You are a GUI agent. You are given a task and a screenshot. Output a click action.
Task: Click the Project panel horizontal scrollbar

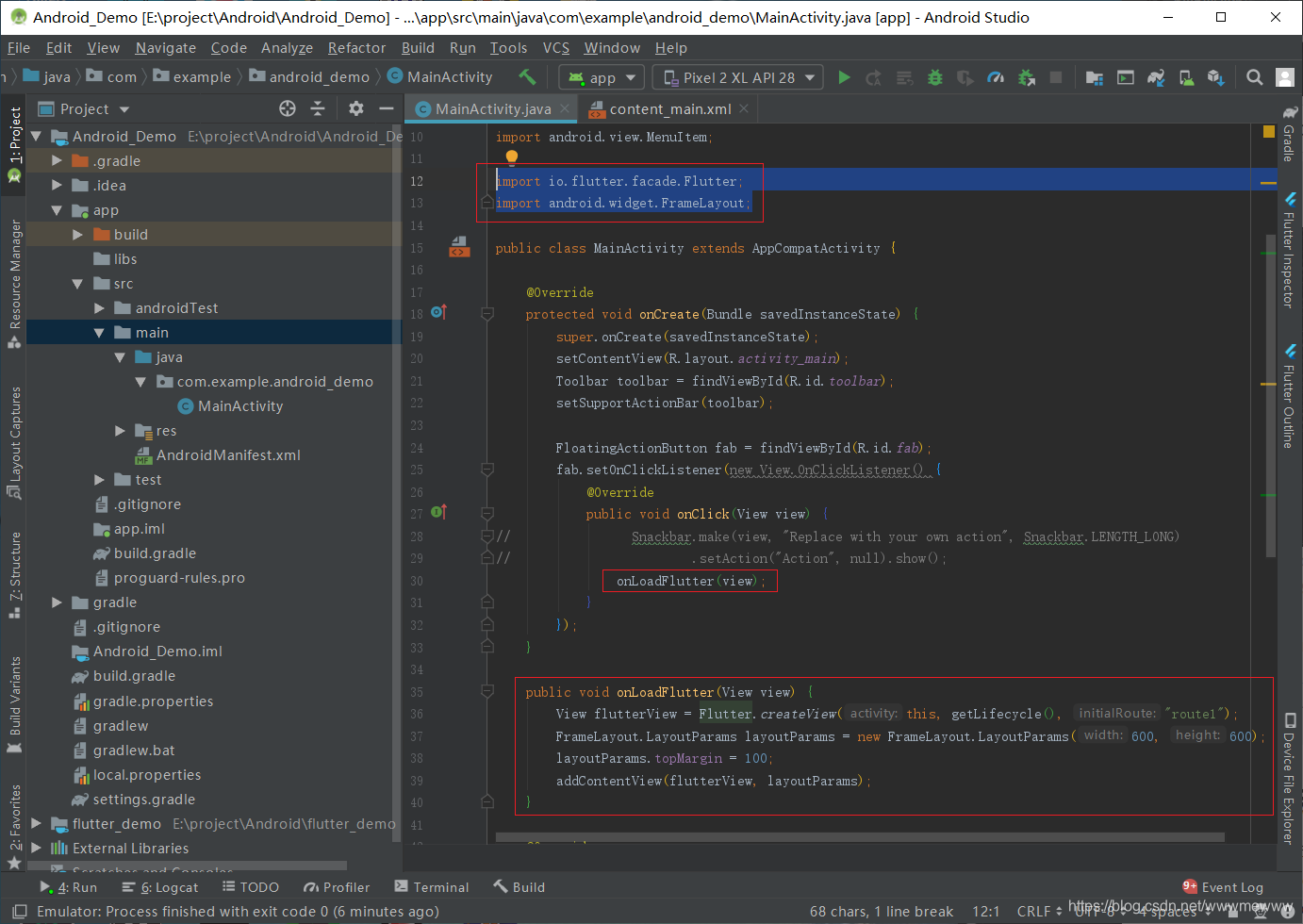187,866
